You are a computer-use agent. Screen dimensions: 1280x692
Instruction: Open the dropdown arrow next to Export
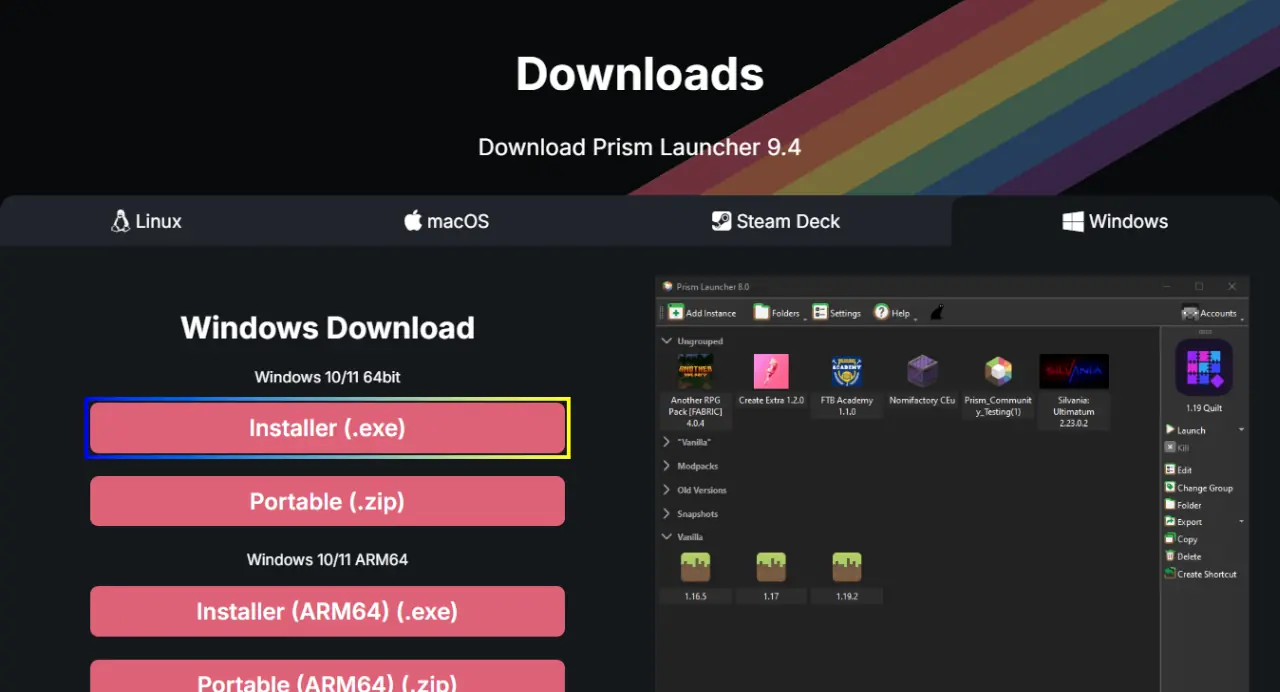1241,522
